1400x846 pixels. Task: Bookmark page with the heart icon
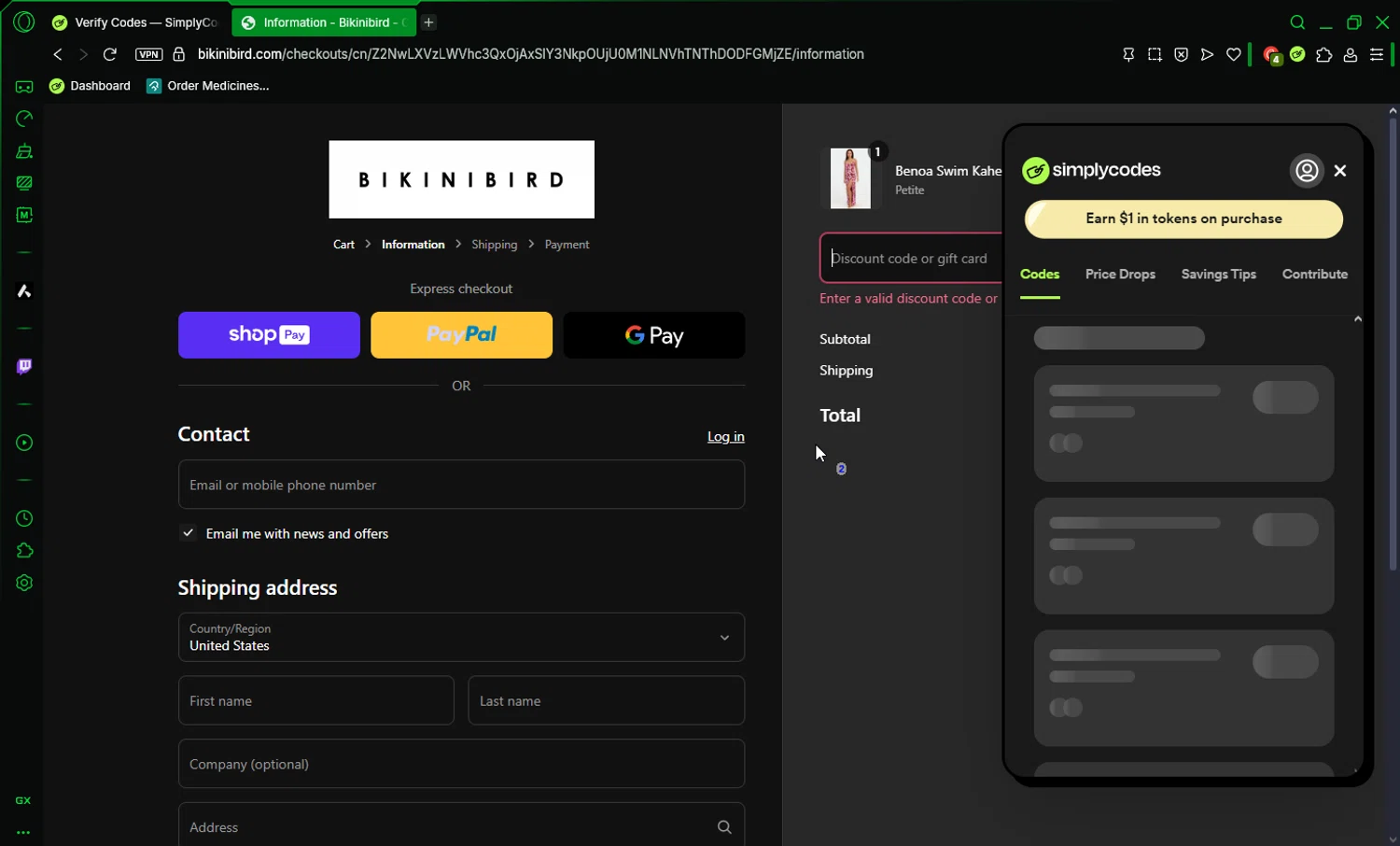pyautogui.click(x=1234, y=55)
